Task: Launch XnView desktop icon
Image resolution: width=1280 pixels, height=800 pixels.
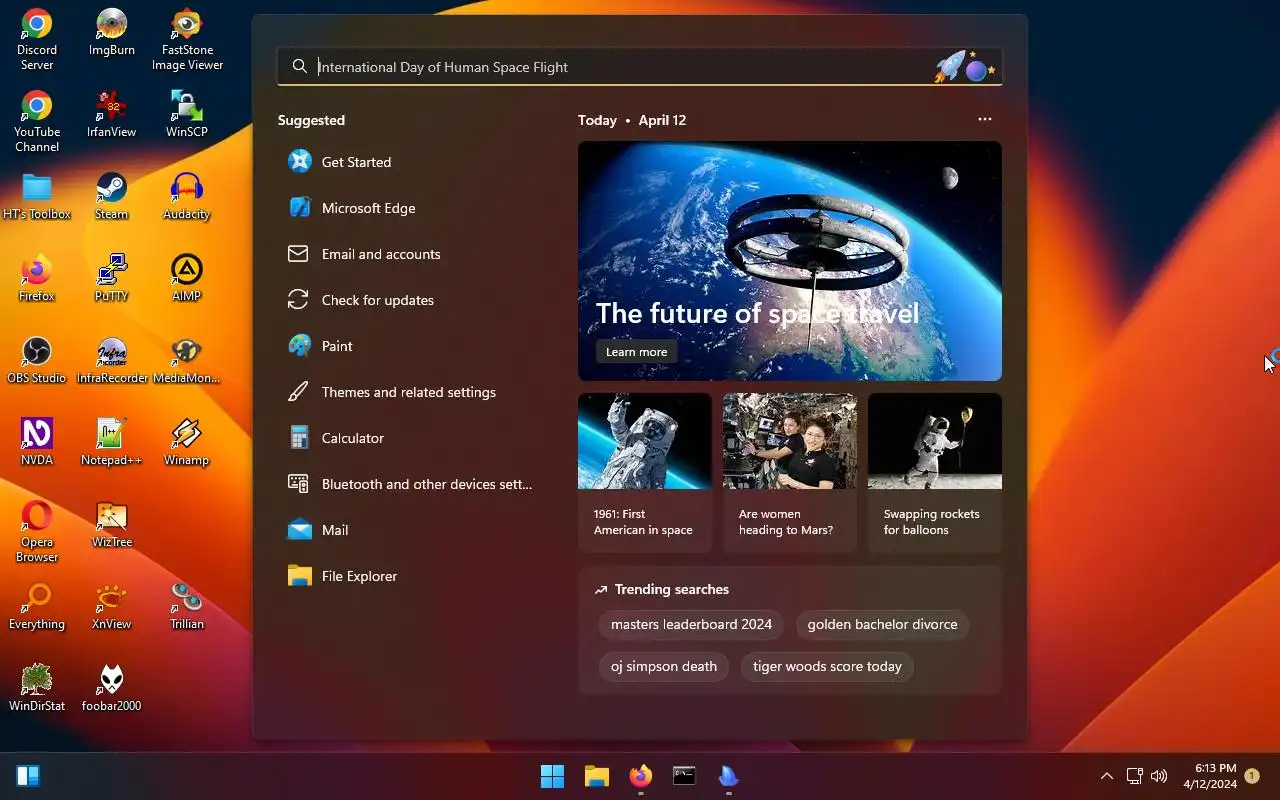Action: click(112, 607)
